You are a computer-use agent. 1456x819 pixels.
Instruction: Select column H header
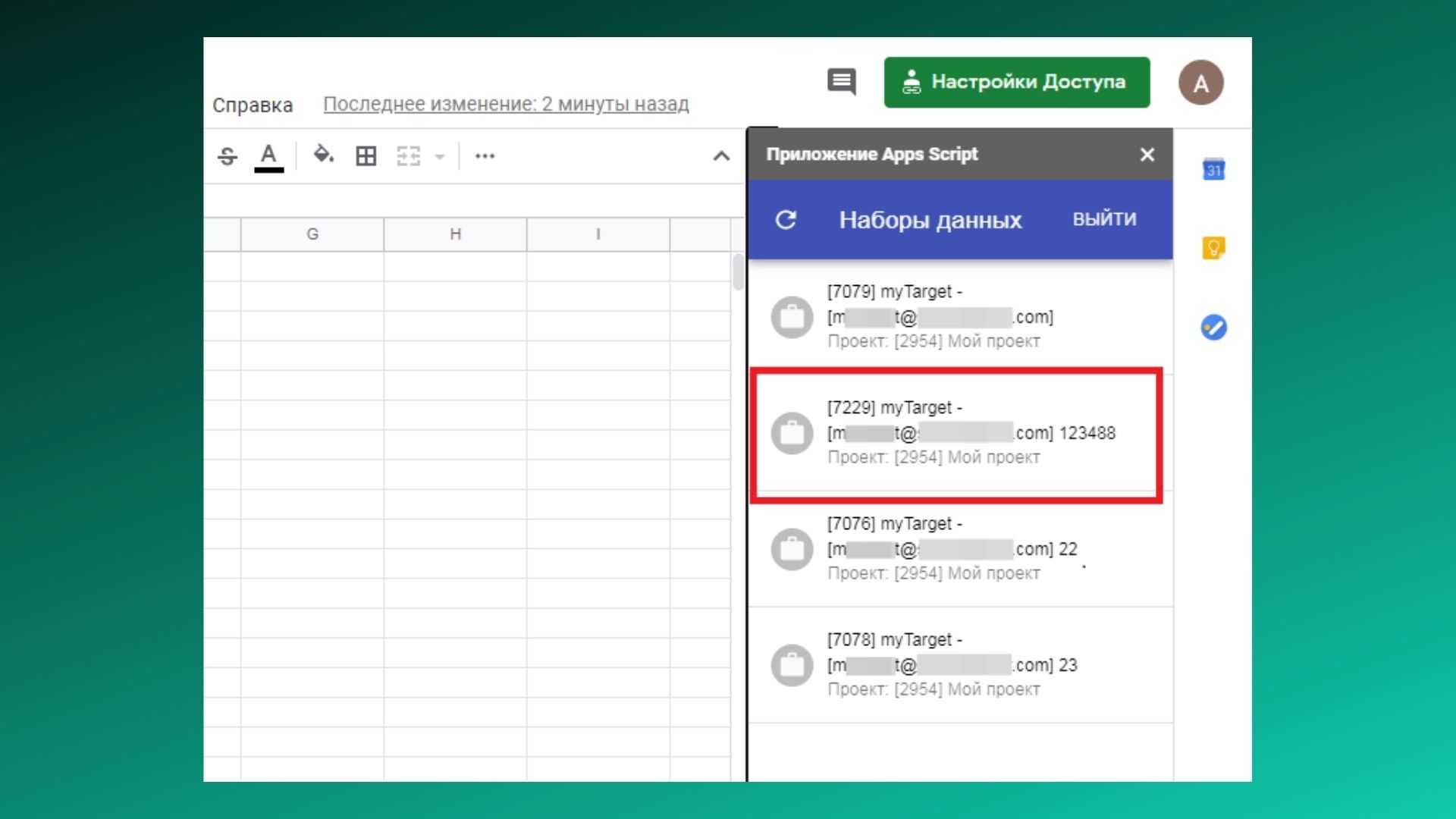[455, 234]
